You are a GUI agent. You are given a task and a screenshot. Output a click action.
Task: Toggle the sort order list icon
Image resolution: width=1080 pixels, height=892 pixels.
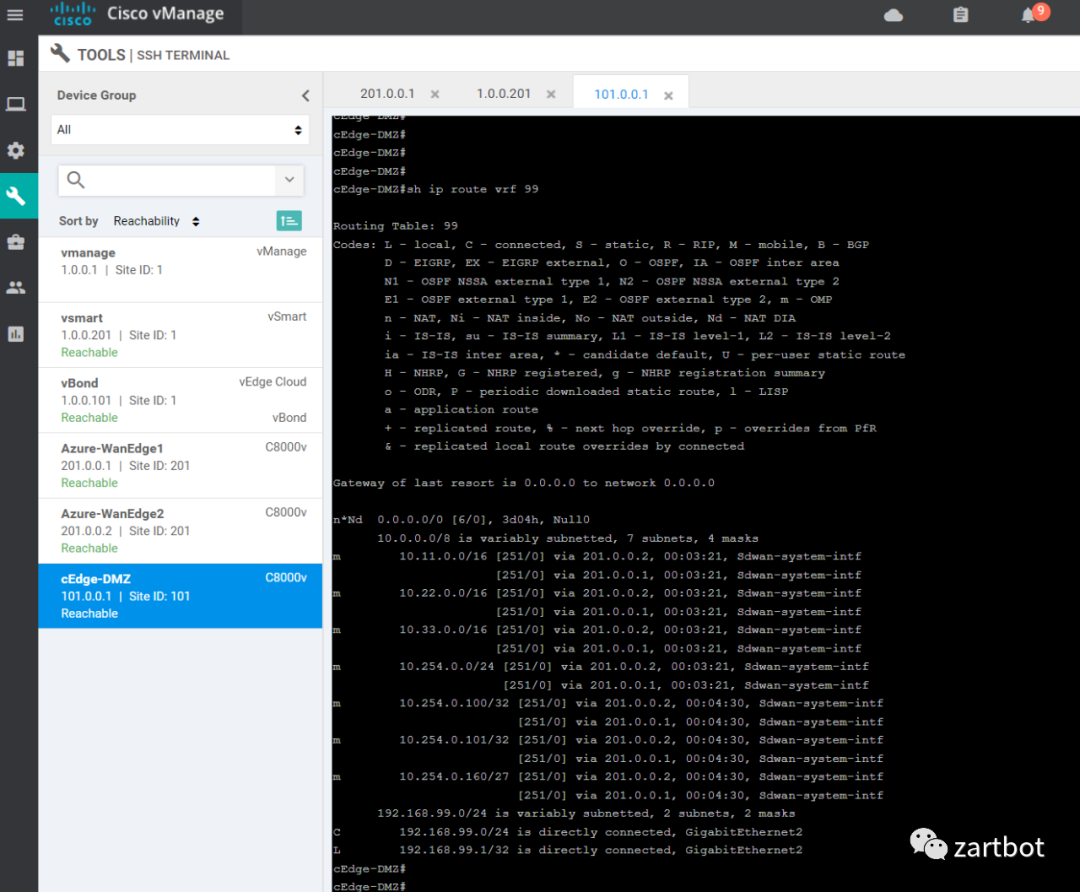pos(289,220)
